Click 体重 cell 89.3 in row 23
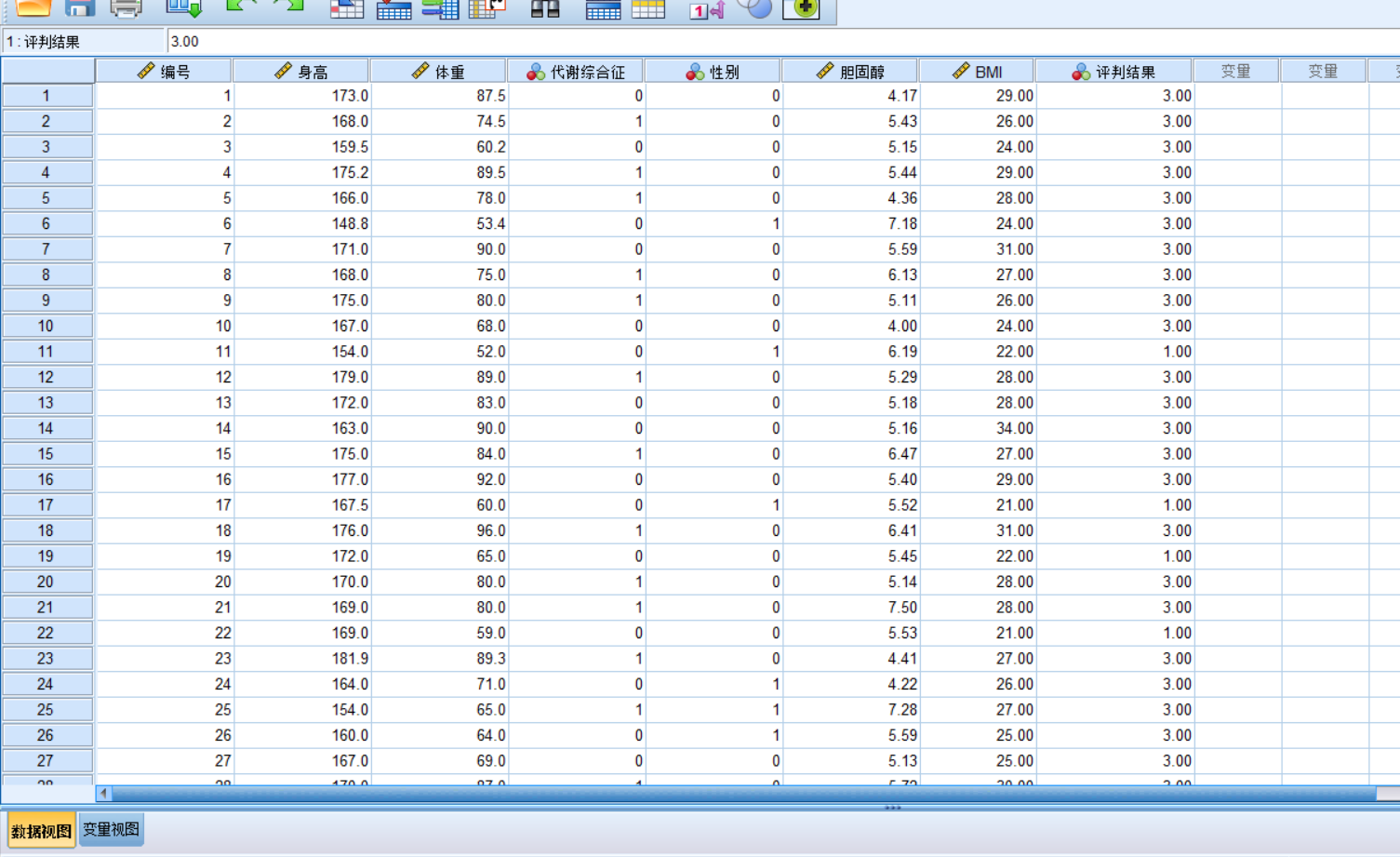The image size is (1400, 857). point(439,659)
